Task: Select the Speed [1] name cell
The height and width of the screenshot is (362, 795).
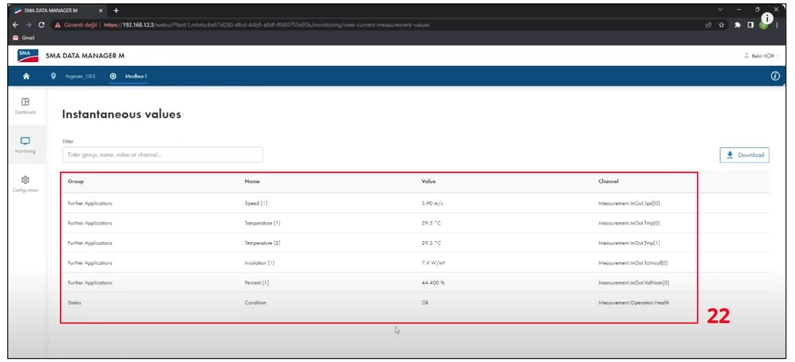Action: [x=256, y=203]
